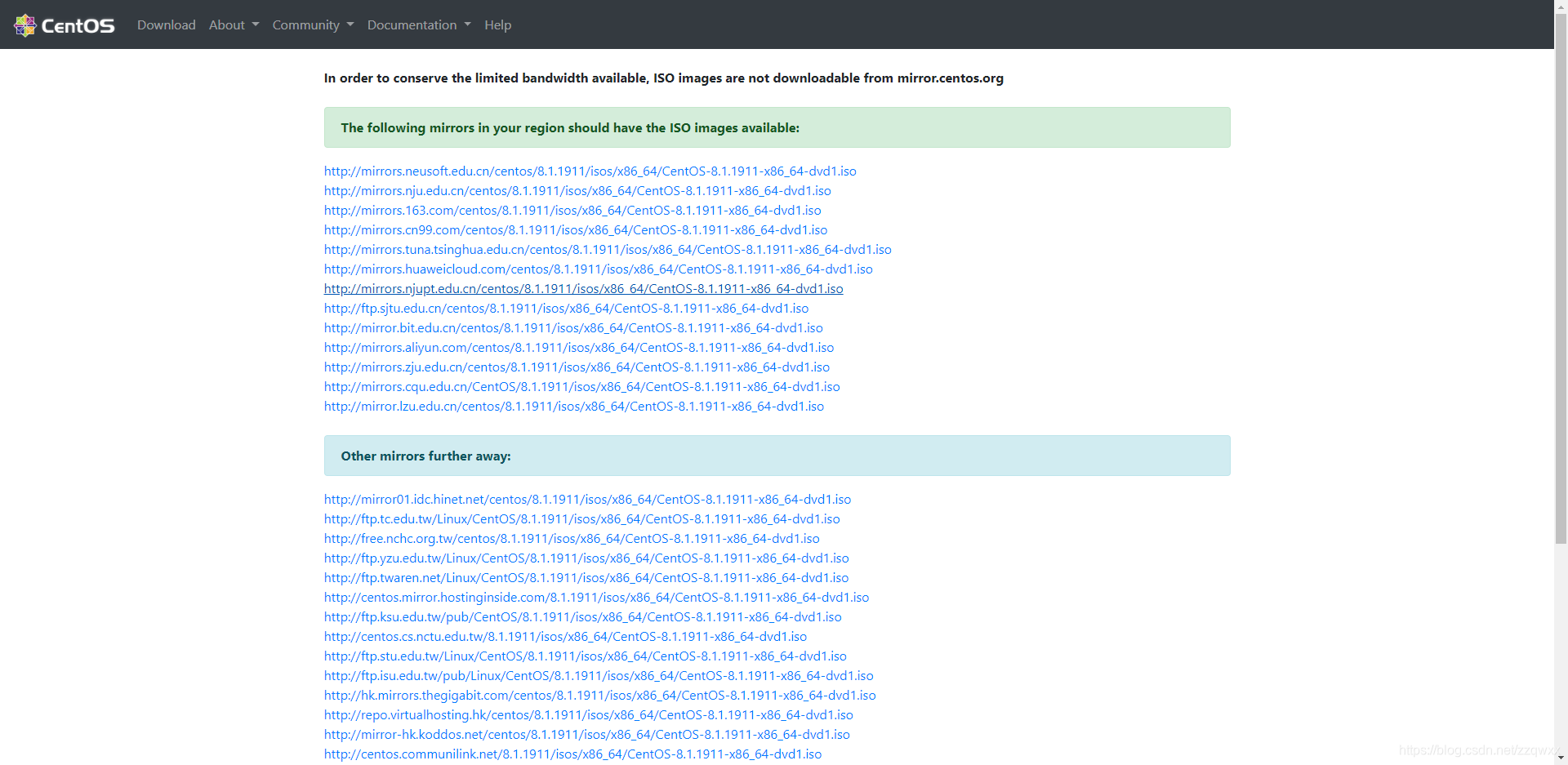Image resolution: width=1568 pixels, height=765 pixels.
Task: Open the ftp.ksu.edu.tw ISO link
Action: point(582,617)
